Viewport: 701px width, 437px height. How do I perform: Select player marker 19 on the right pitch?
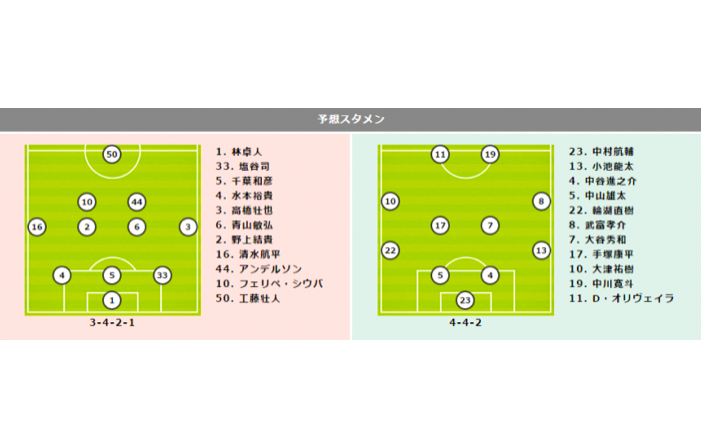coord(490,154)
